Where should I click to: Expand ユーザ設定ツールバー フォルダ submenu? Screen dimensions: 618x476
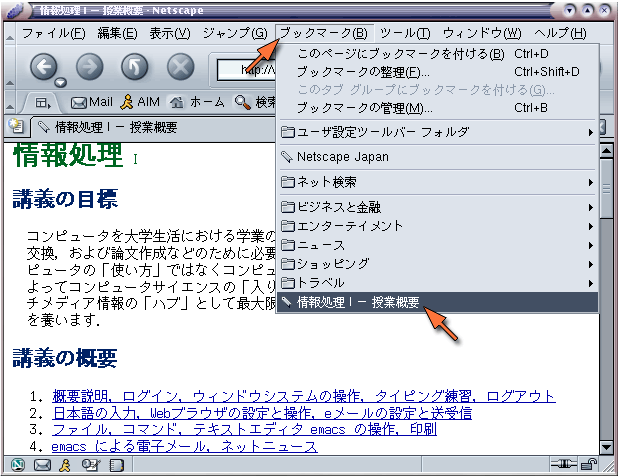(437, 132)
